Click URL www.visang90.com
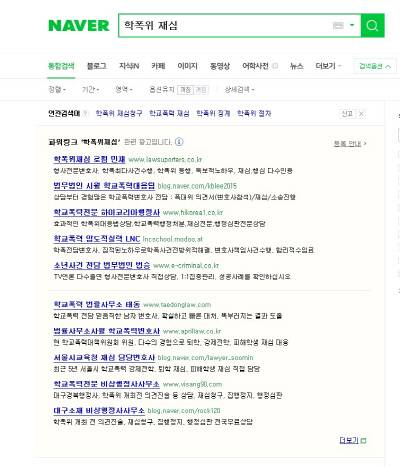Image resolution: width=400 pixels, height=467 pixels. (x=192, y=384)
